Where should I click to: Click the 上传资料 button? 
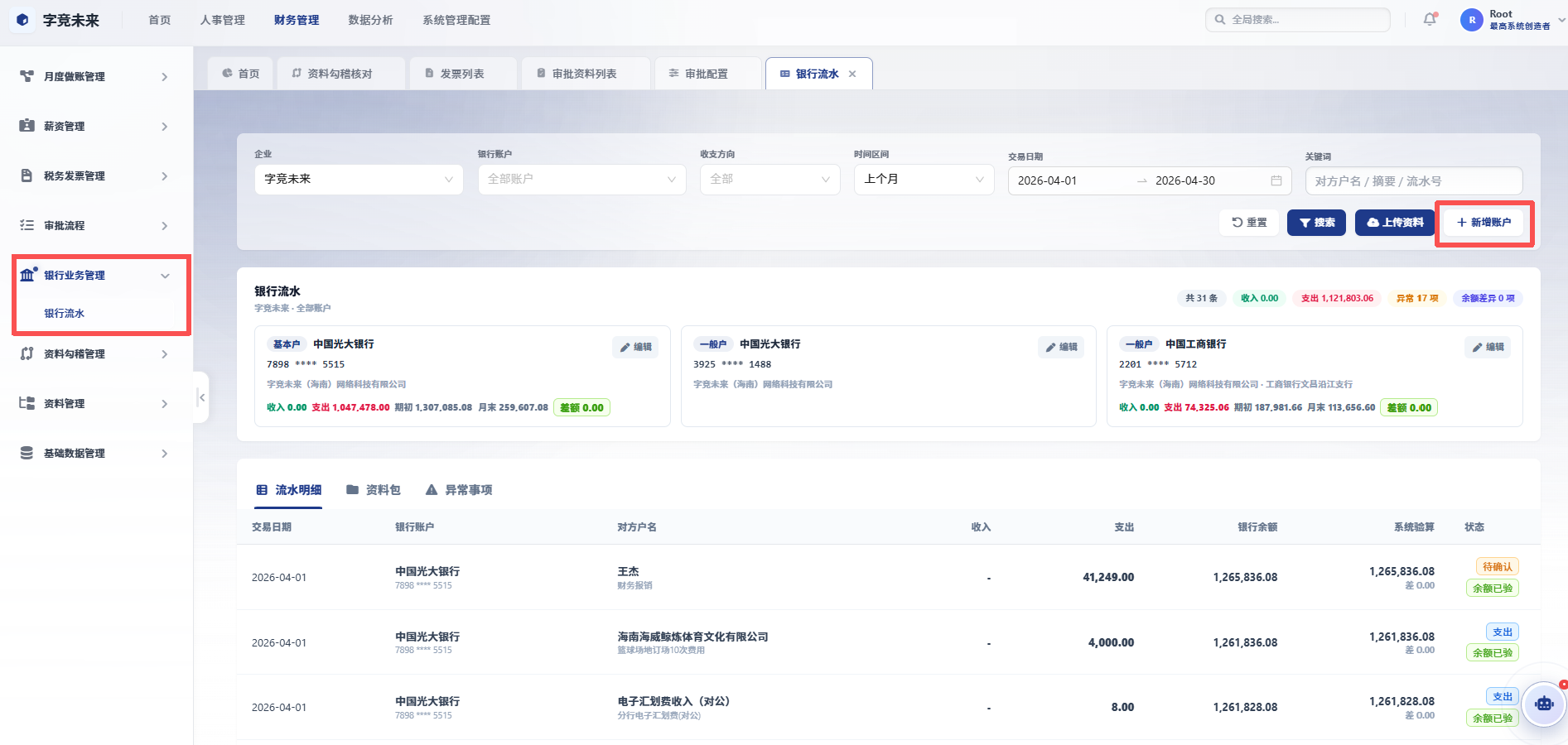click(x=1395, y=223)
